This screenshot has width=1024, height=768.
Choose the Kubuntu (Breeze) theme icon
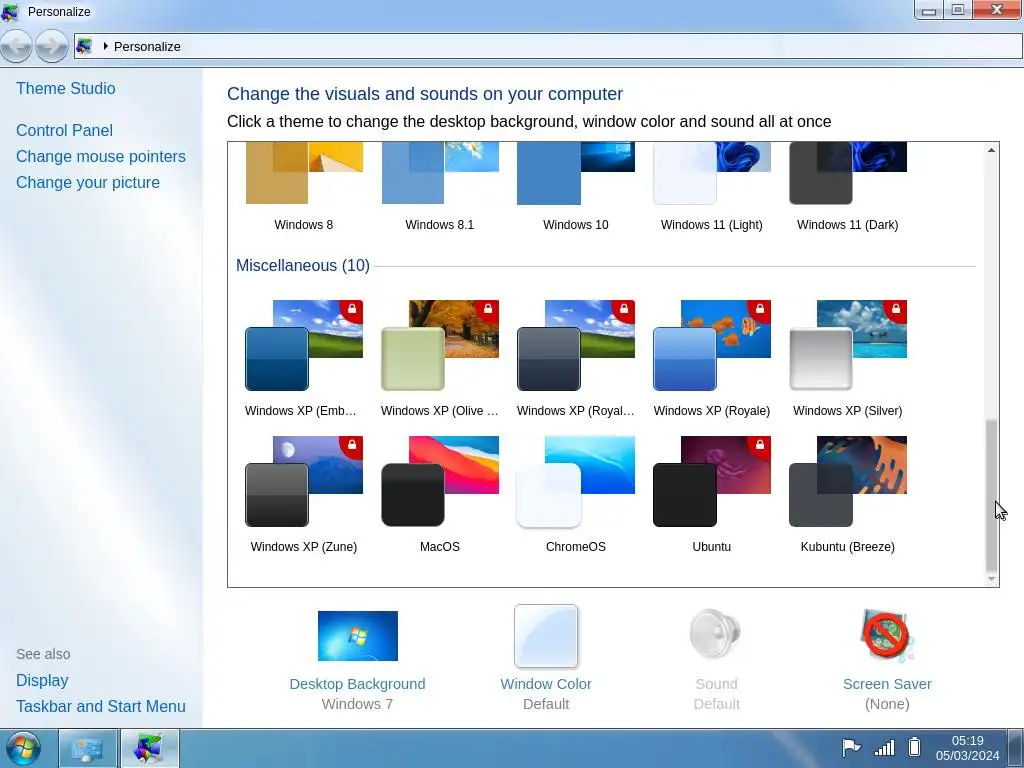[x=848, y=481]
